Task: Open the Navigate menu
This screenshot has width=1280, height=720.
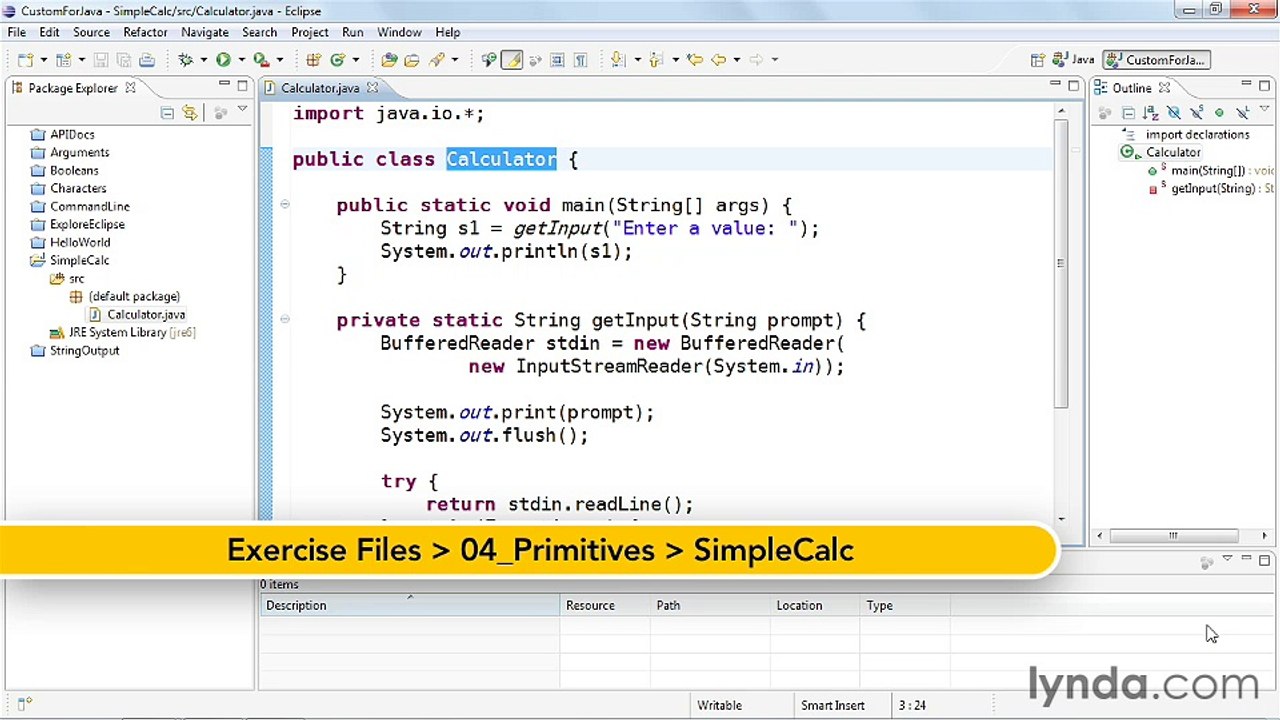Action: (x=205, y=32)
